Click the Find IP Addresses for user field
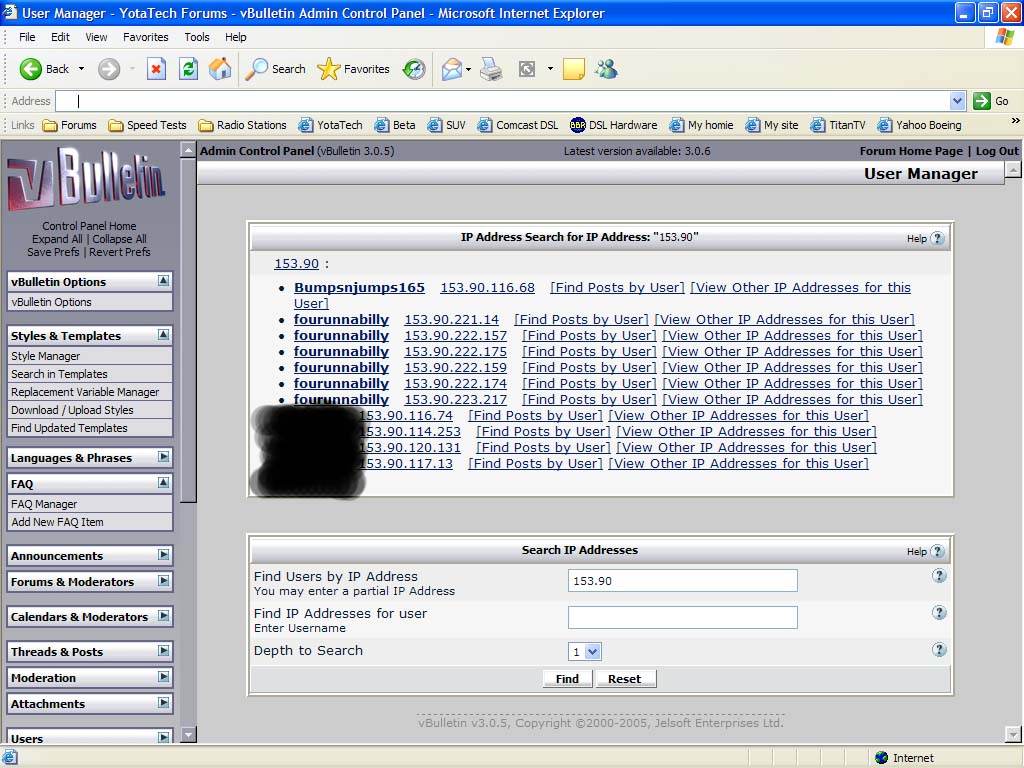The image size is (1024, 768). pyautogui.click(x=682, y=617)
